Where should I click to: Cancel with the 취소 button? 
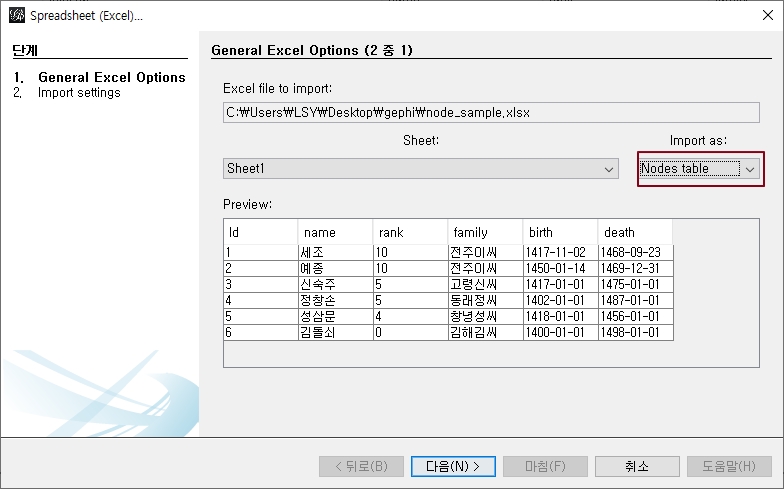coord(636,466)
